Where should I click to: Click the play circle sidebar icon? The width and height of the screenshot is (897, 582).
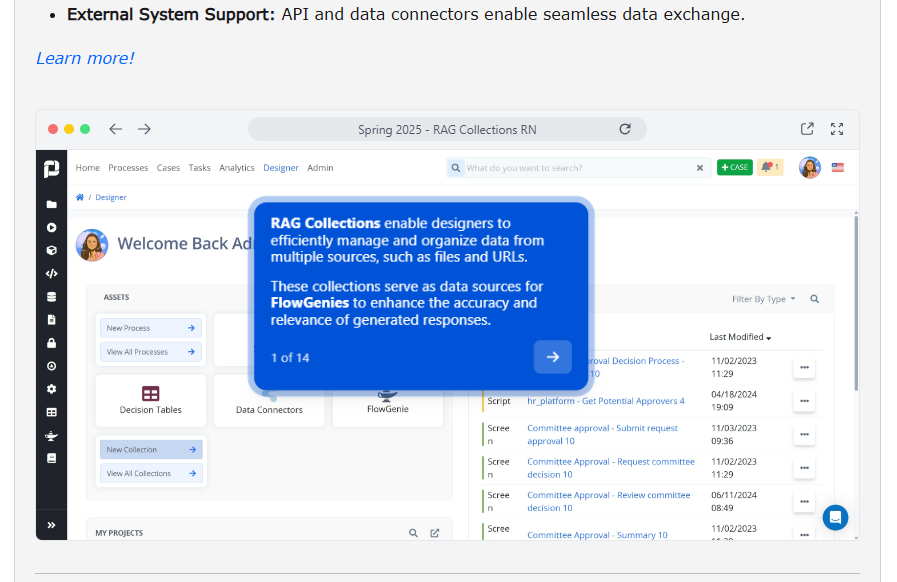(51, 227)
